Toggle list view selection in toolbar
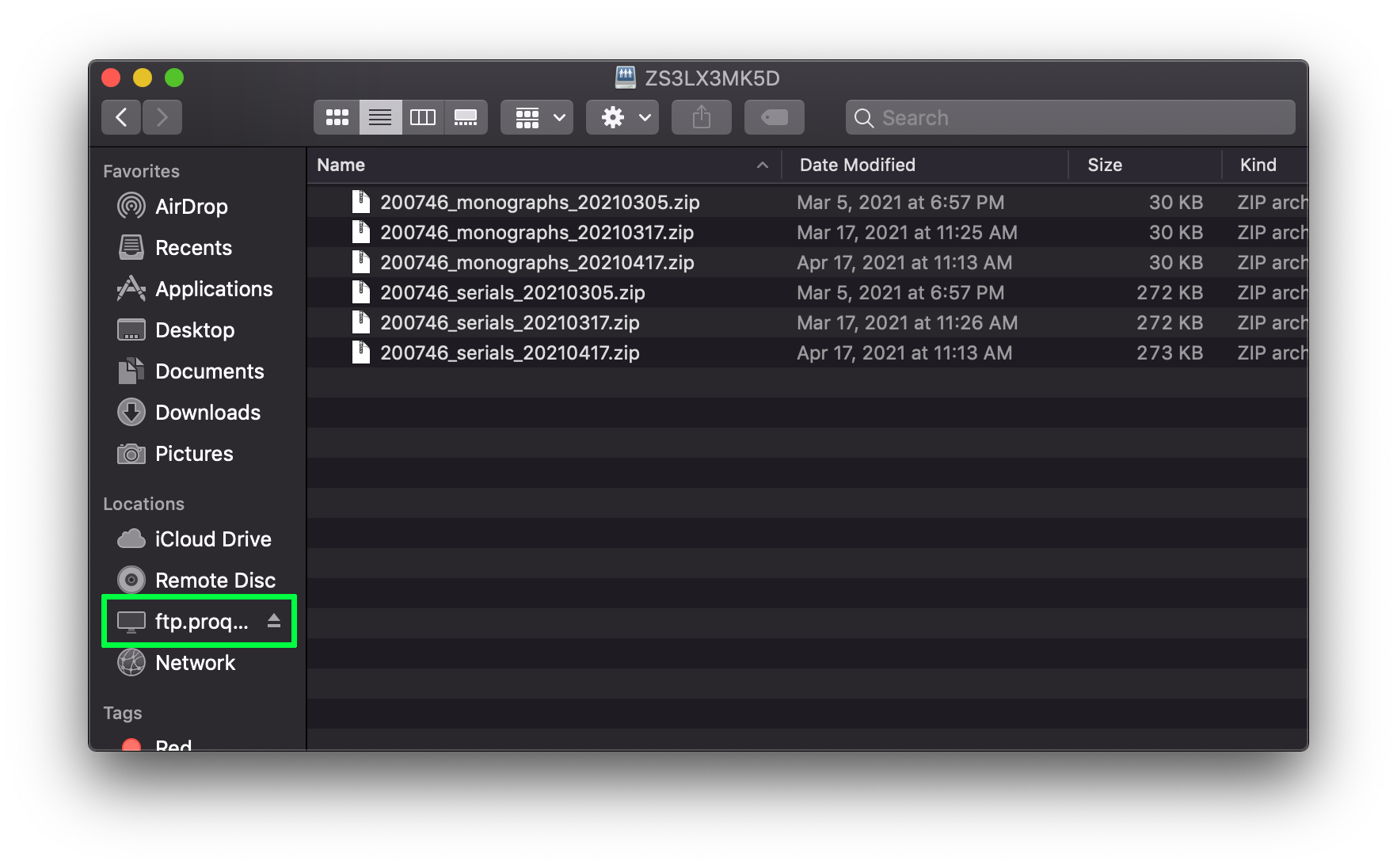The image size is (1397, 868). (x=380, y=117)
